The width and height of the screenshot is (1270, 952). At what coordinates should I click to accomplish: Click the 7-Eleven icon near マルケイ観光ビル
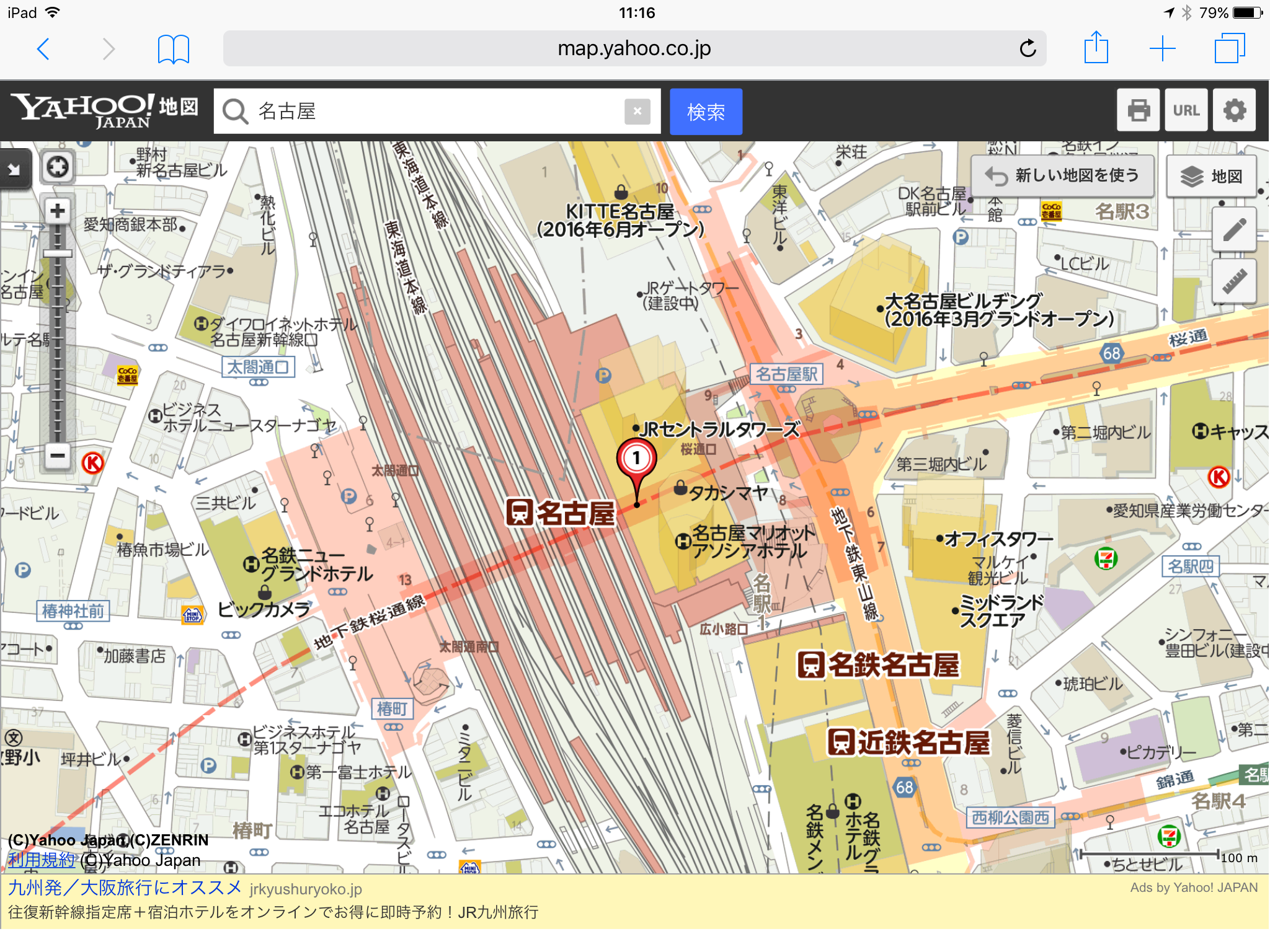(1106, 559)
